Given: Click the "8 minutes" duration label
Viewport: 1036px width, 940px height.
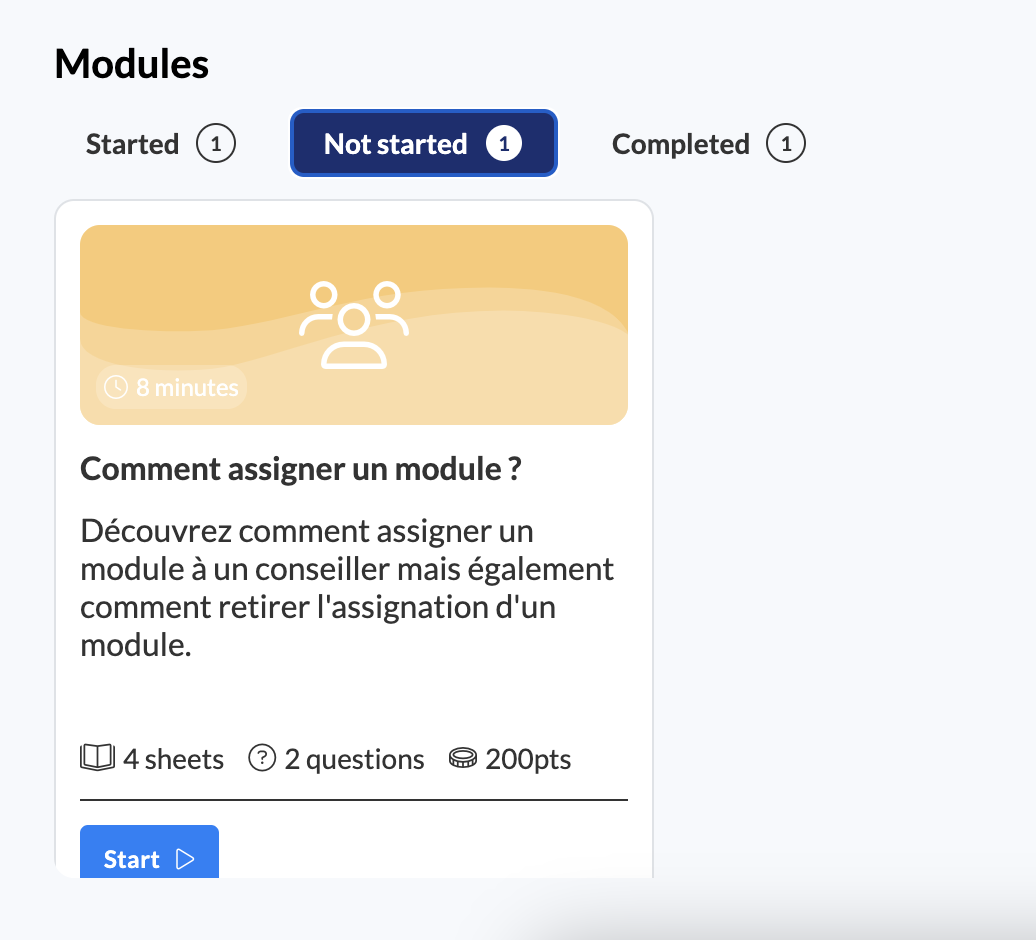Looking at the screenshot, I should point(187,387).
